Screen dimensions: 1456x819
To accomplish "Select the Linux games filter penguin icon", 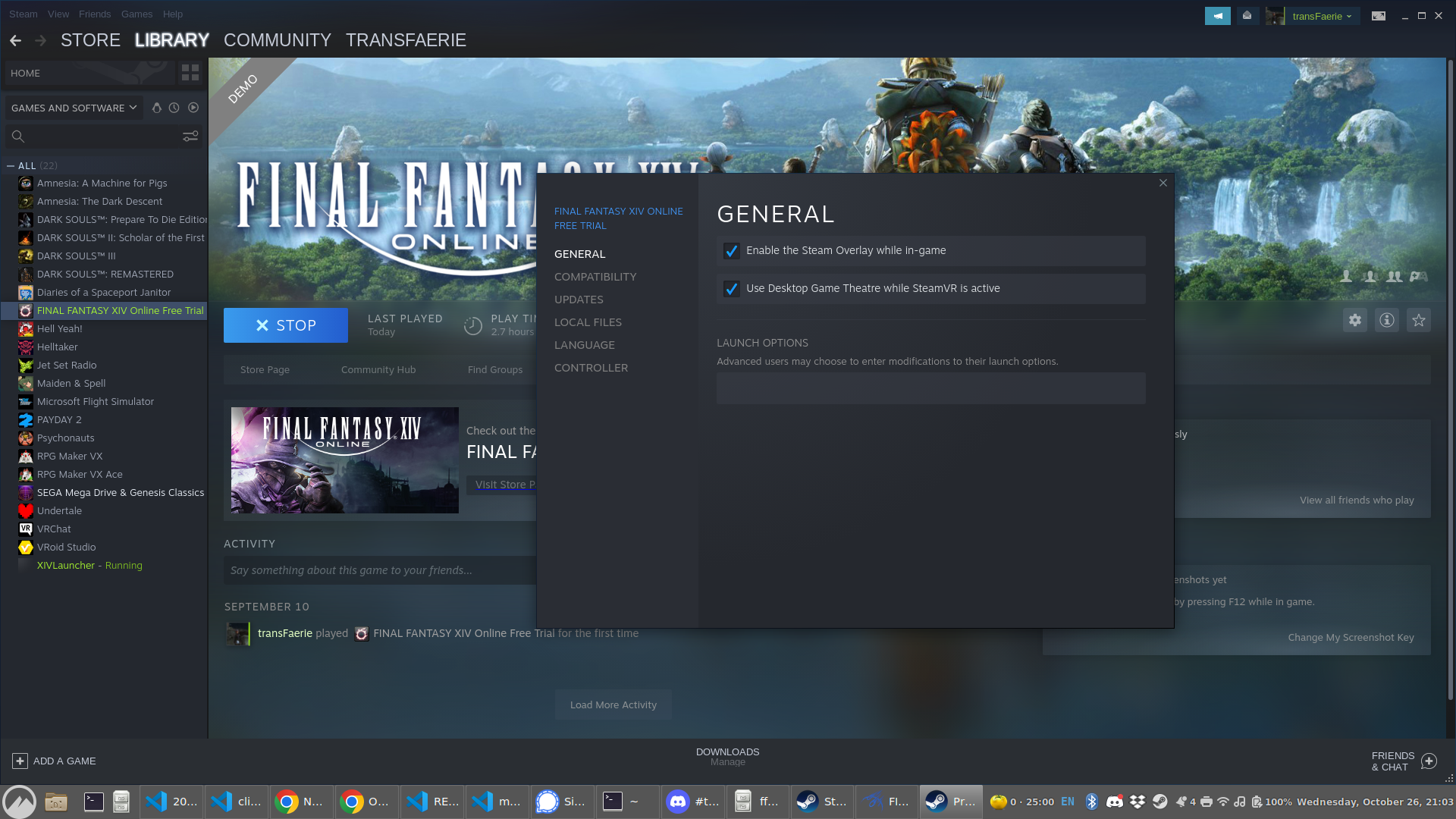I will point(157,108).
